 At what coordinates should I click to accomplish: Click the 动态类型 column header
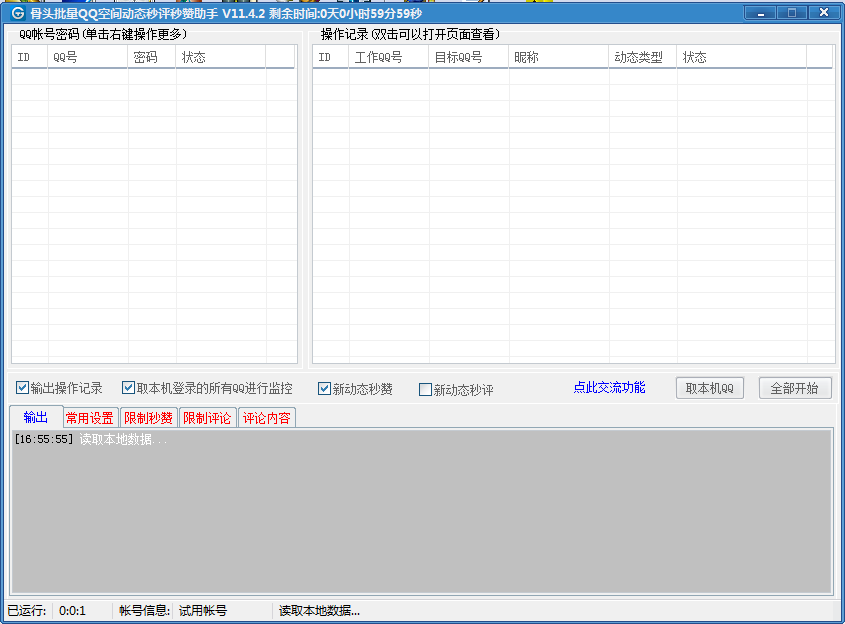(x=643, y=57)
